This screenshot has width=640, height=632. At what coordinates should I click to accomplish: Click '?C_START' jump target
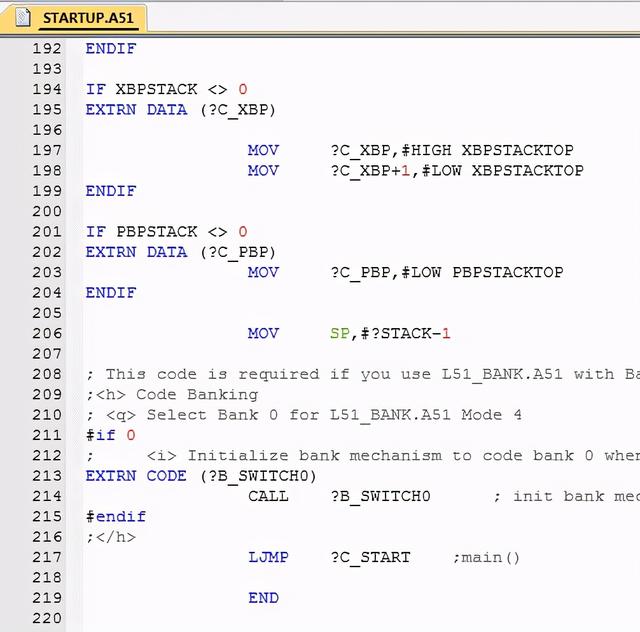pyautogui.click(x=371, y=557)
